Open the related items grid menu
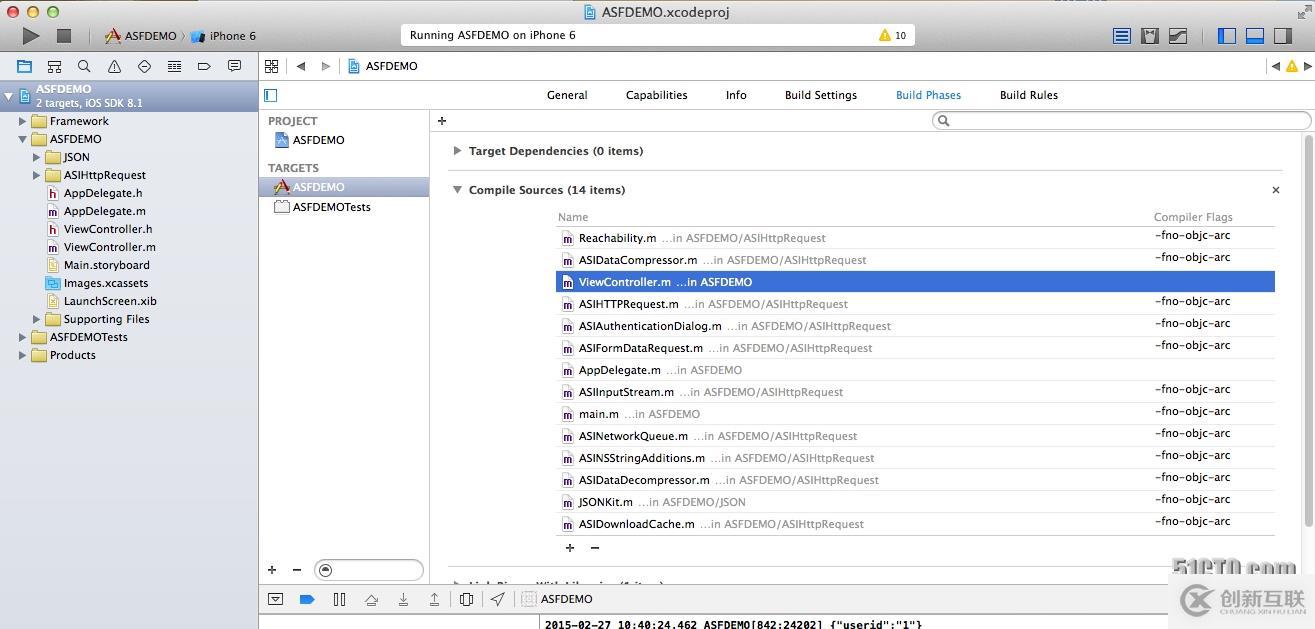 point(271,66)
